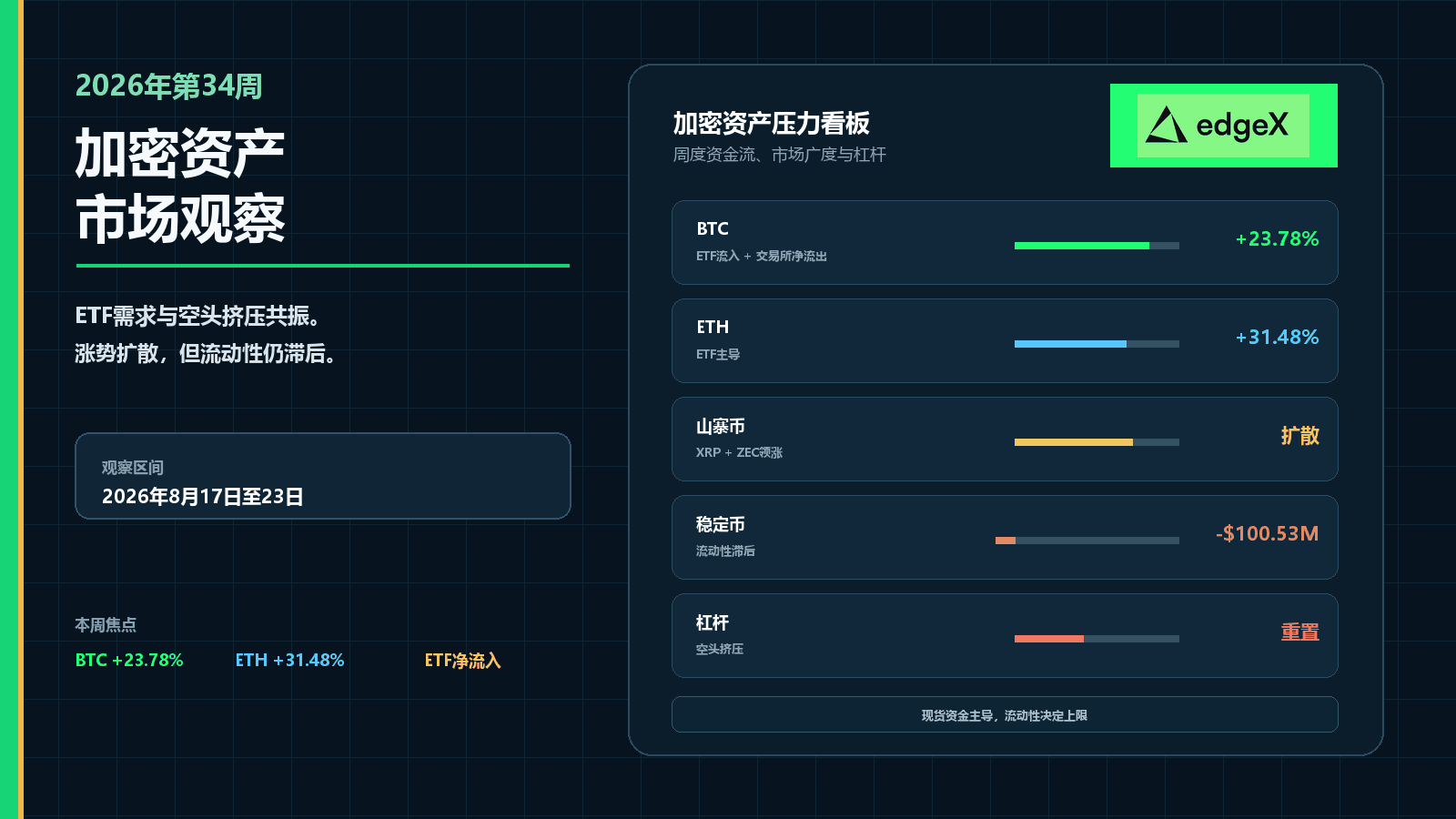Click the 山寨币 yellow progress bar

tap(1097, 442)
